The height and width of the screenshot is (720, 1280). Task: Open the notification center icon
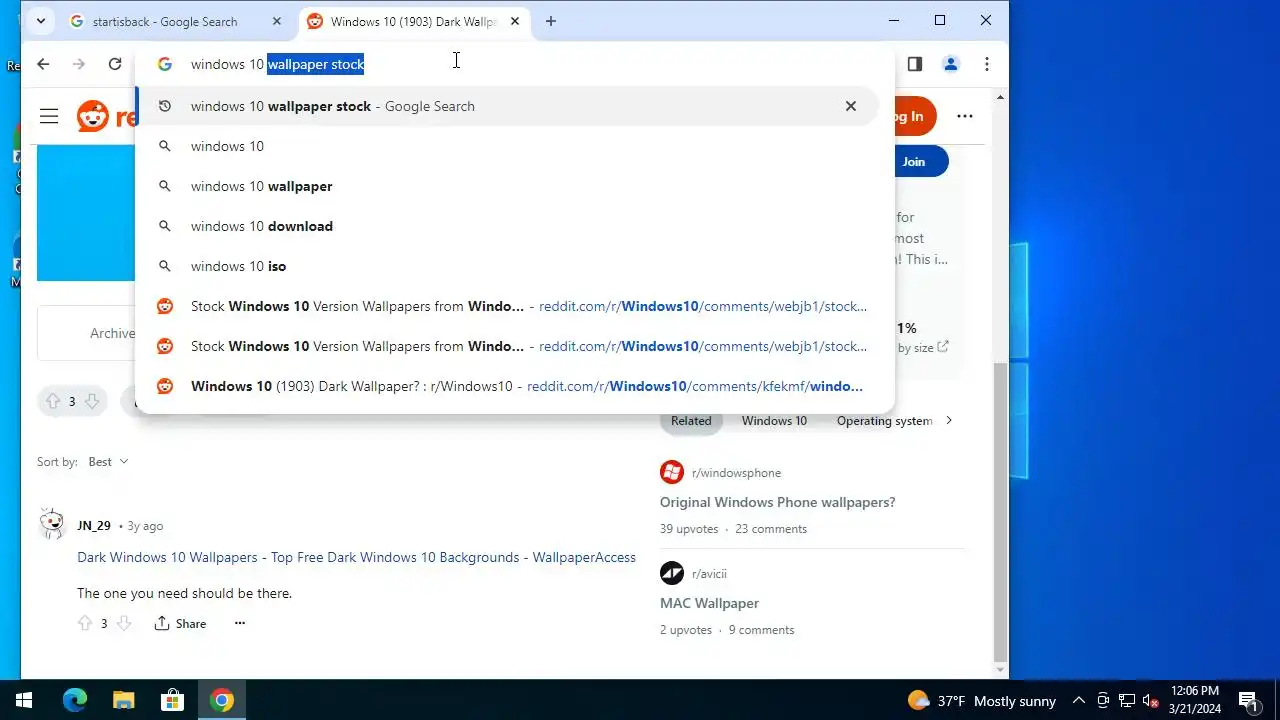click(1247, 700)
